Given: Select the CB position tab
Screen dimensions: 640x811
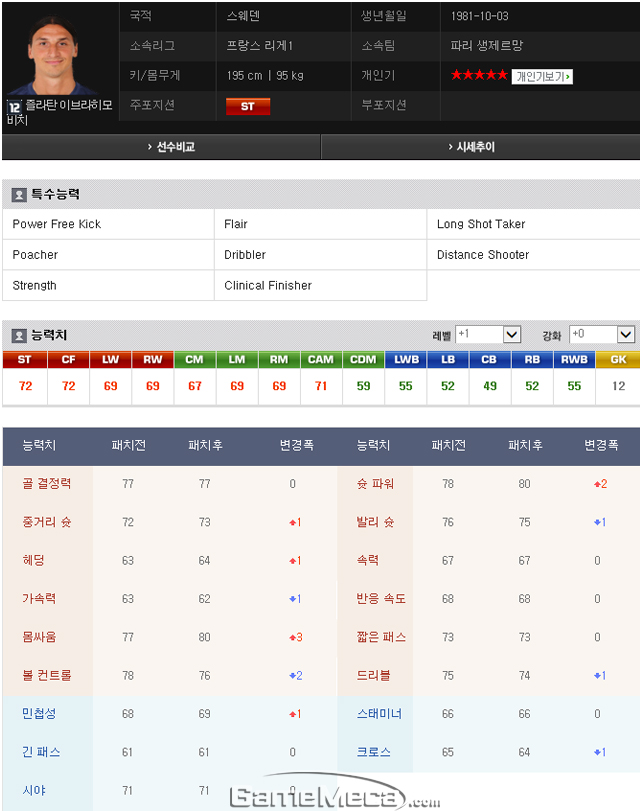Looking at the screenshot, I should pos(490,359).
